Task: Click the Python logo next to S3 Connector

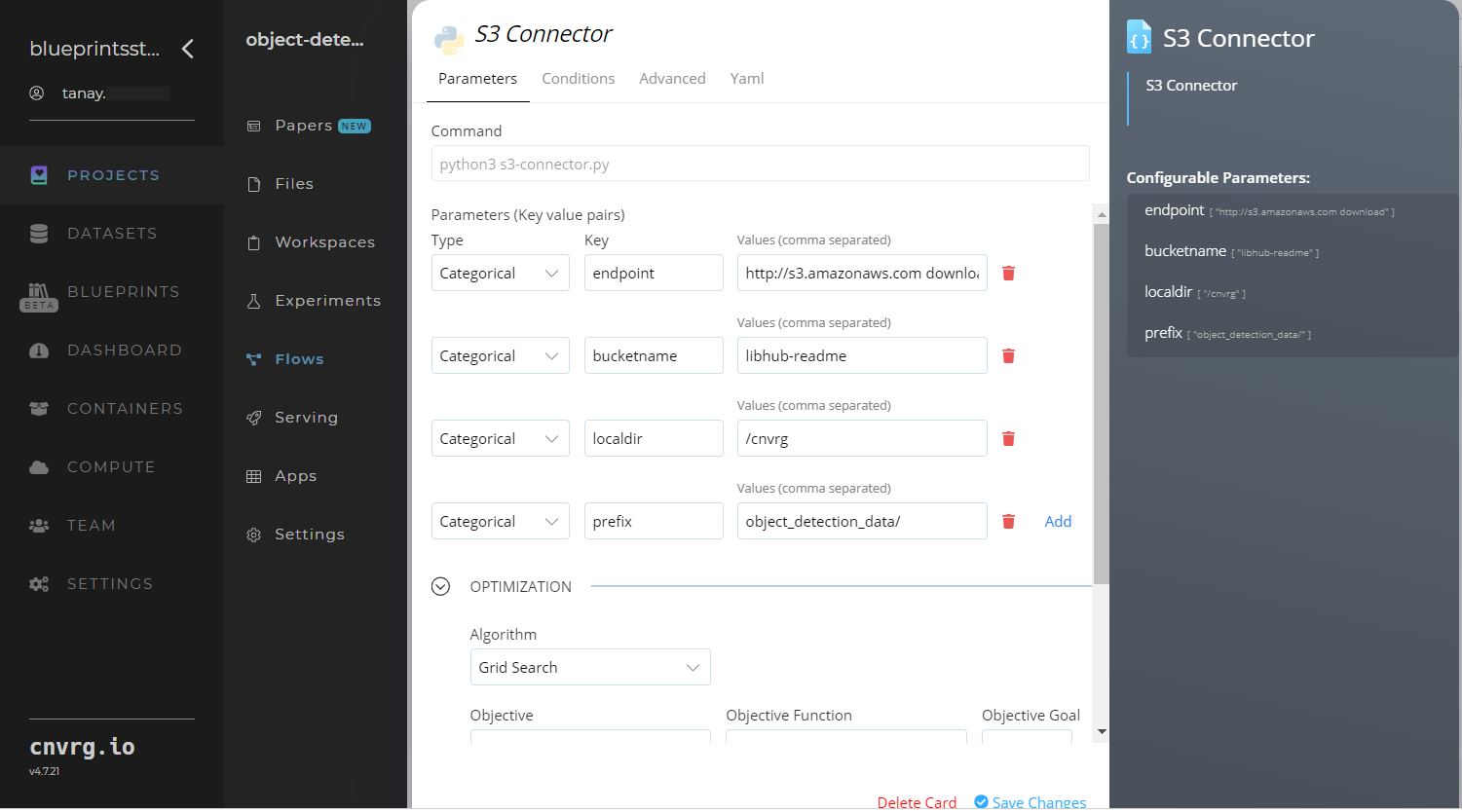Action: coord(449,40)
